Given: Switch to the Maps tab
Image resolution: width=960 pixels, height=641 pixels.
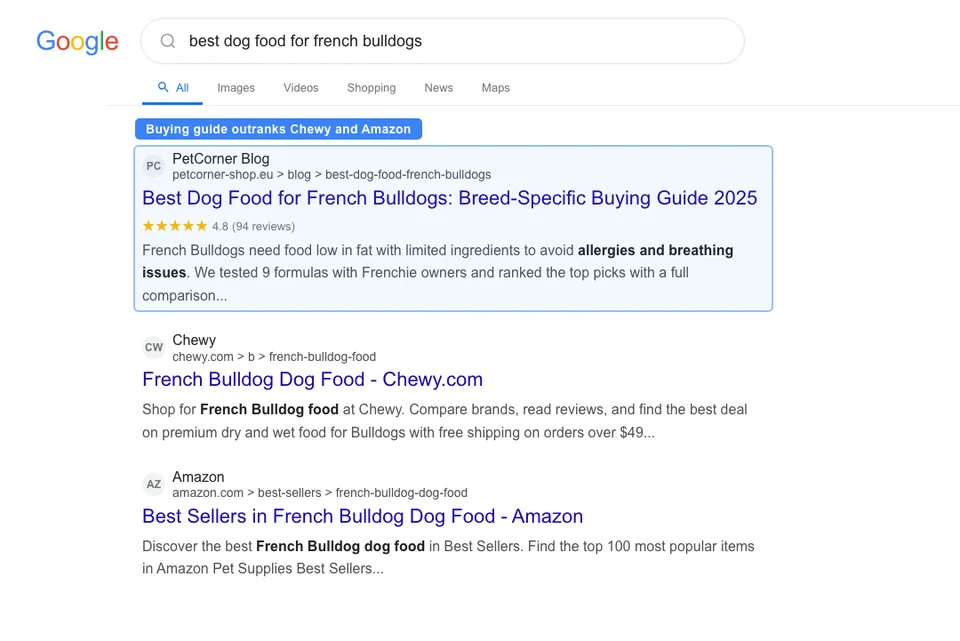Looking at the screenshot, I should click(495, 87).
